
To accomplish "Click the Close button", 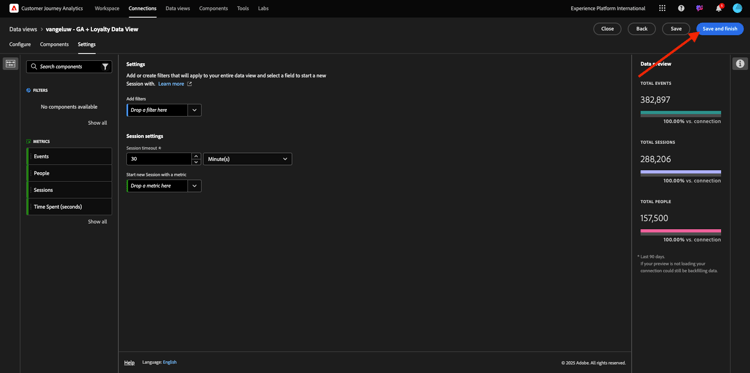I will click(x=607, y=29).
